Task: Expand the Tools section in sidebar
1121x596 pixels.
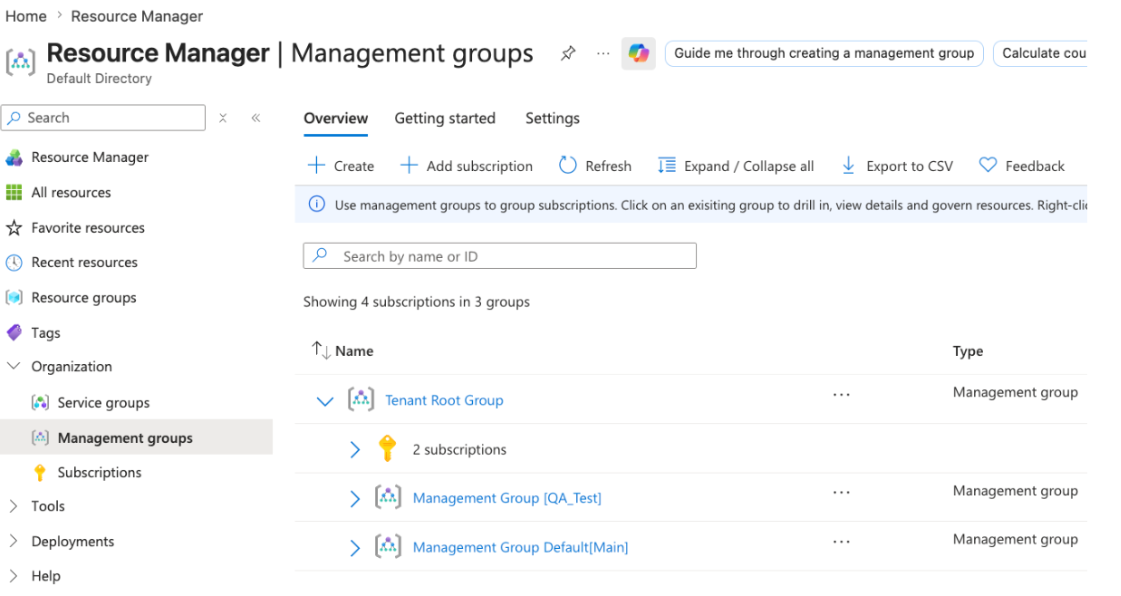Action: pos(14,506)
